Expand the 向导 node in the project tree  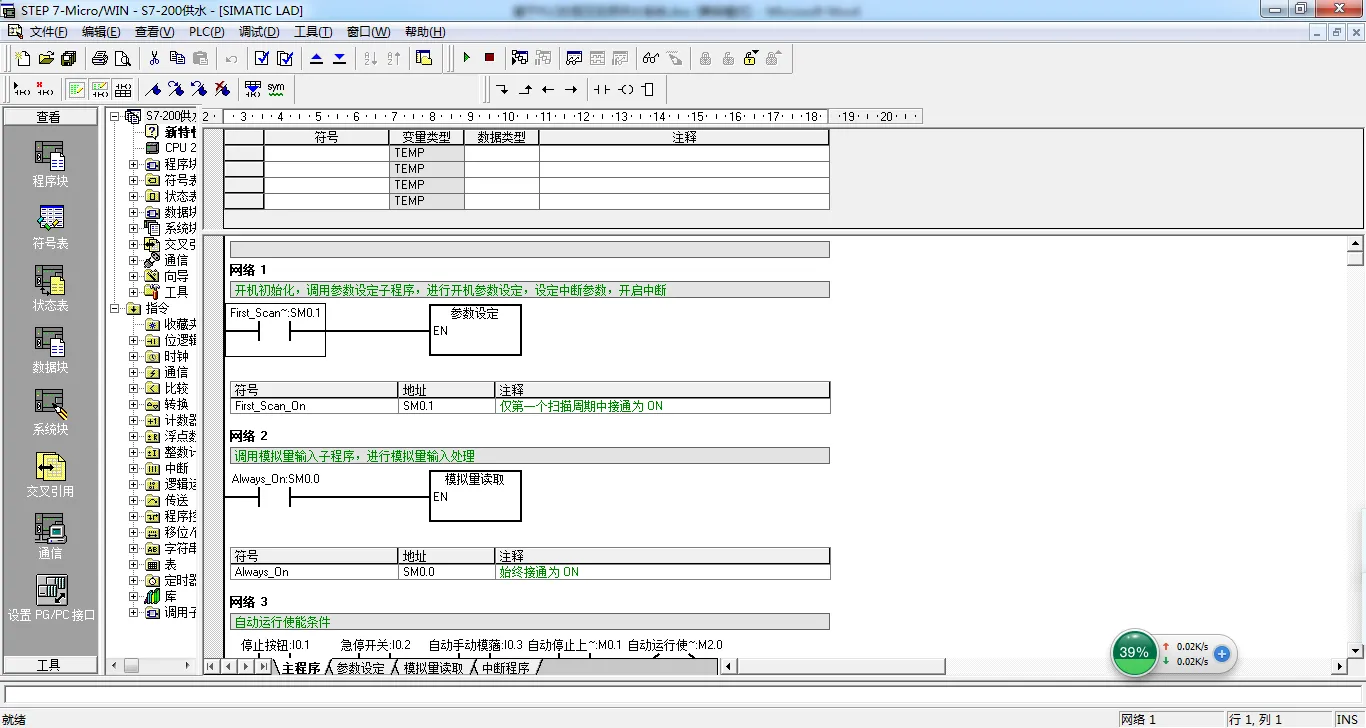pos(134,276)
